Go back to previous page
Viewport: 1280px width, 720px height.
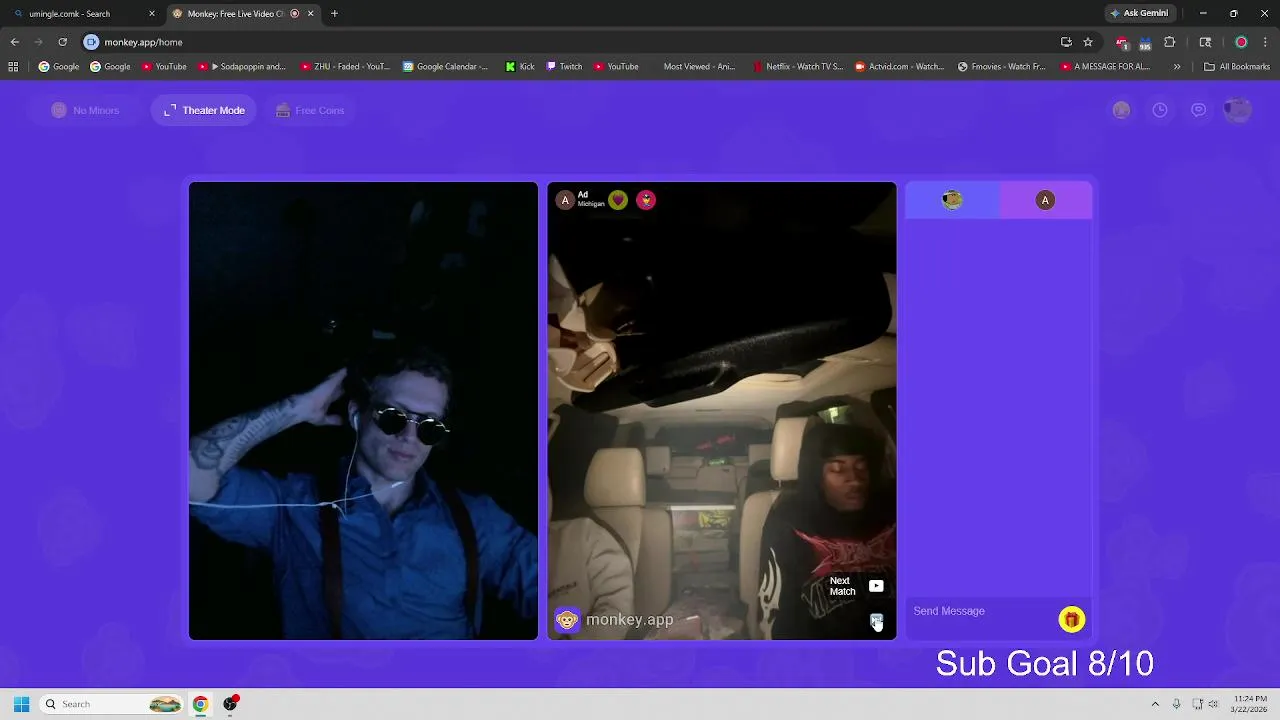tap(14, 42)
